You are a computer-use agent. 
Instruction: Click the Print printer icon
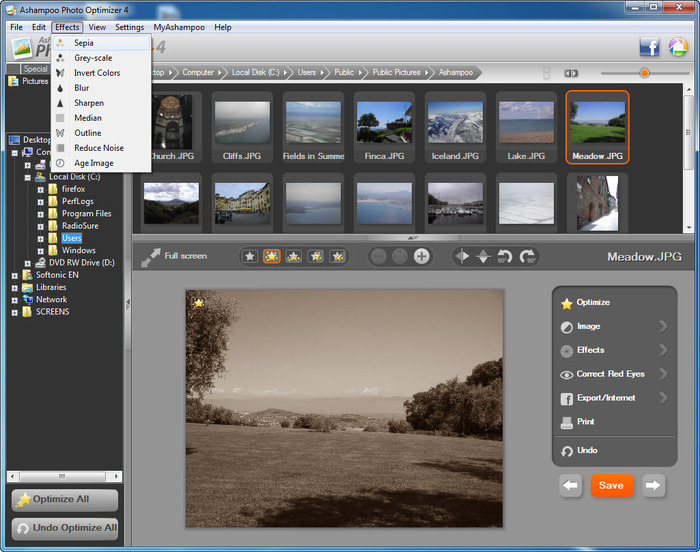[567, 422]
